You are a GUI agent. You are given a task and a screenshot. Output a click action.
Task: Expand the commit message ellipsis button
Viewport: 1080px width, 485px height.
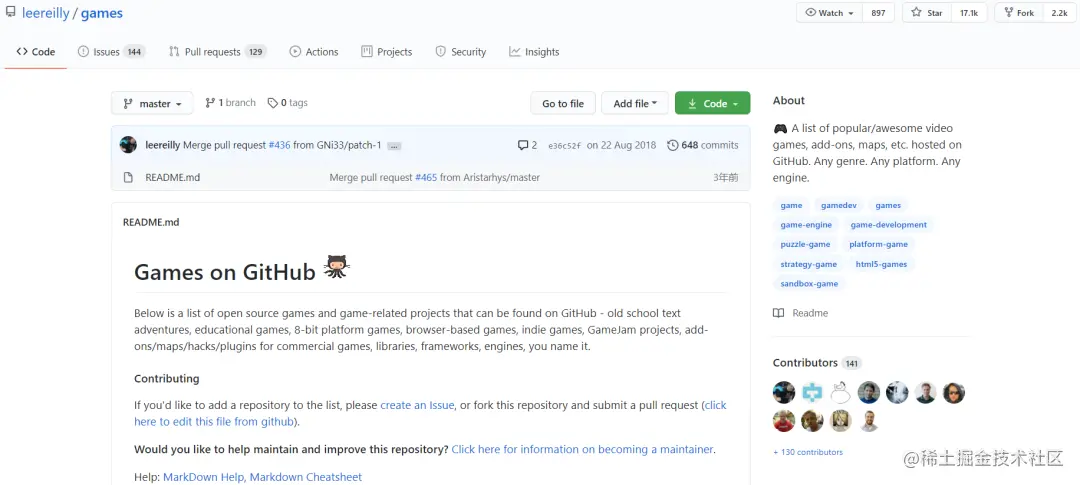[x=394, y=145]
